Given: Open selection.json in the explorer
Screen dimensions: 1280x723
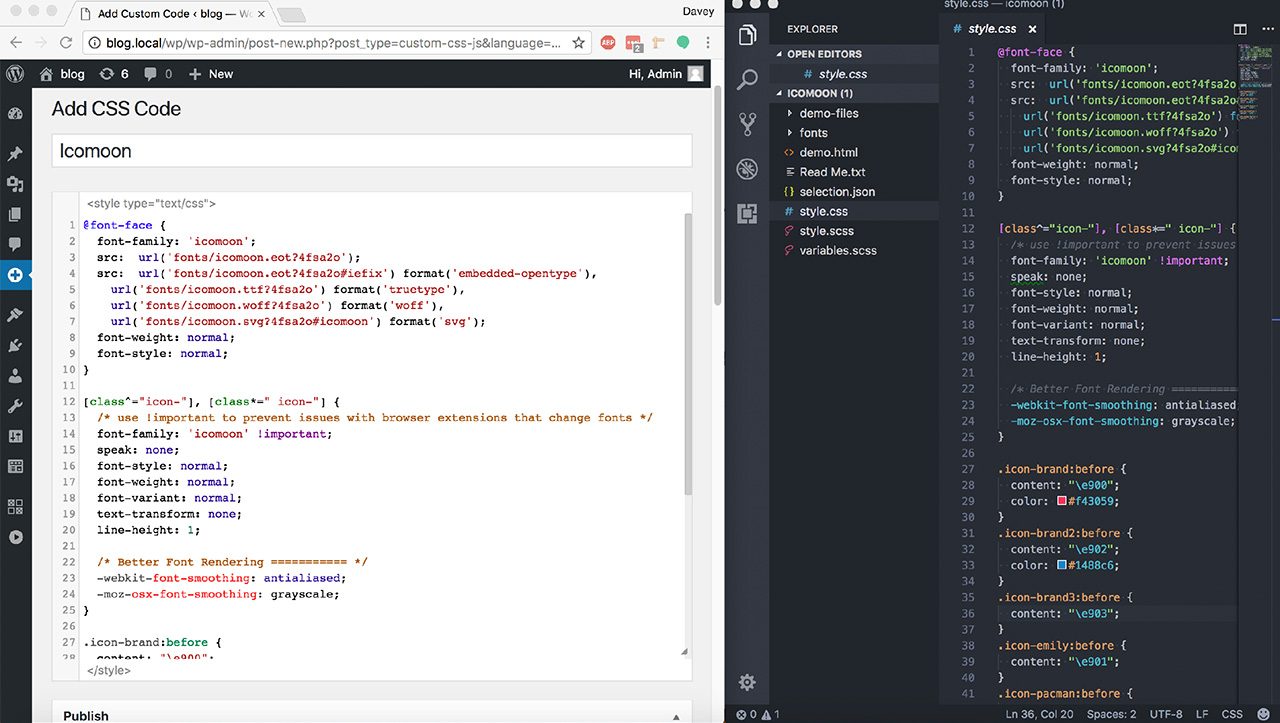Looking at the screenshot, I should tap(836, 192).
